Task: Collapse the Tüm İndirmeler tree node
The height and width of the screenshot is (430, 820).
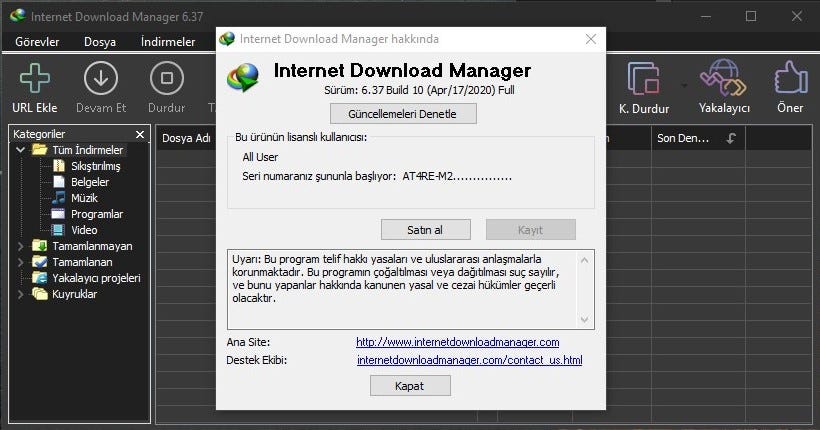Action: click(x=20, y=150)
